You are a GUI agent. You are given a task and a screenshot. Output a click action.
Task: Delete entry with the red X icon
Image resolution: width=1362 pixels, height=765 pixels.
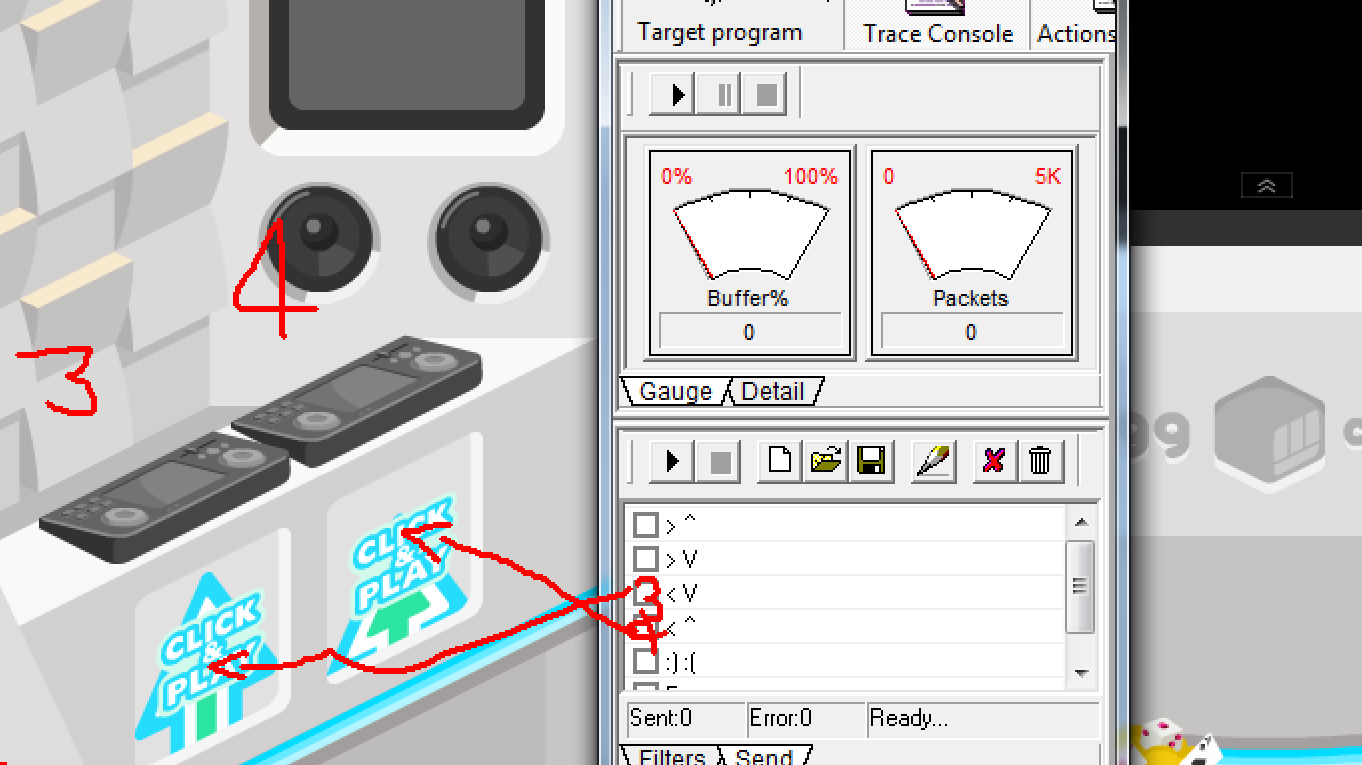994,461
